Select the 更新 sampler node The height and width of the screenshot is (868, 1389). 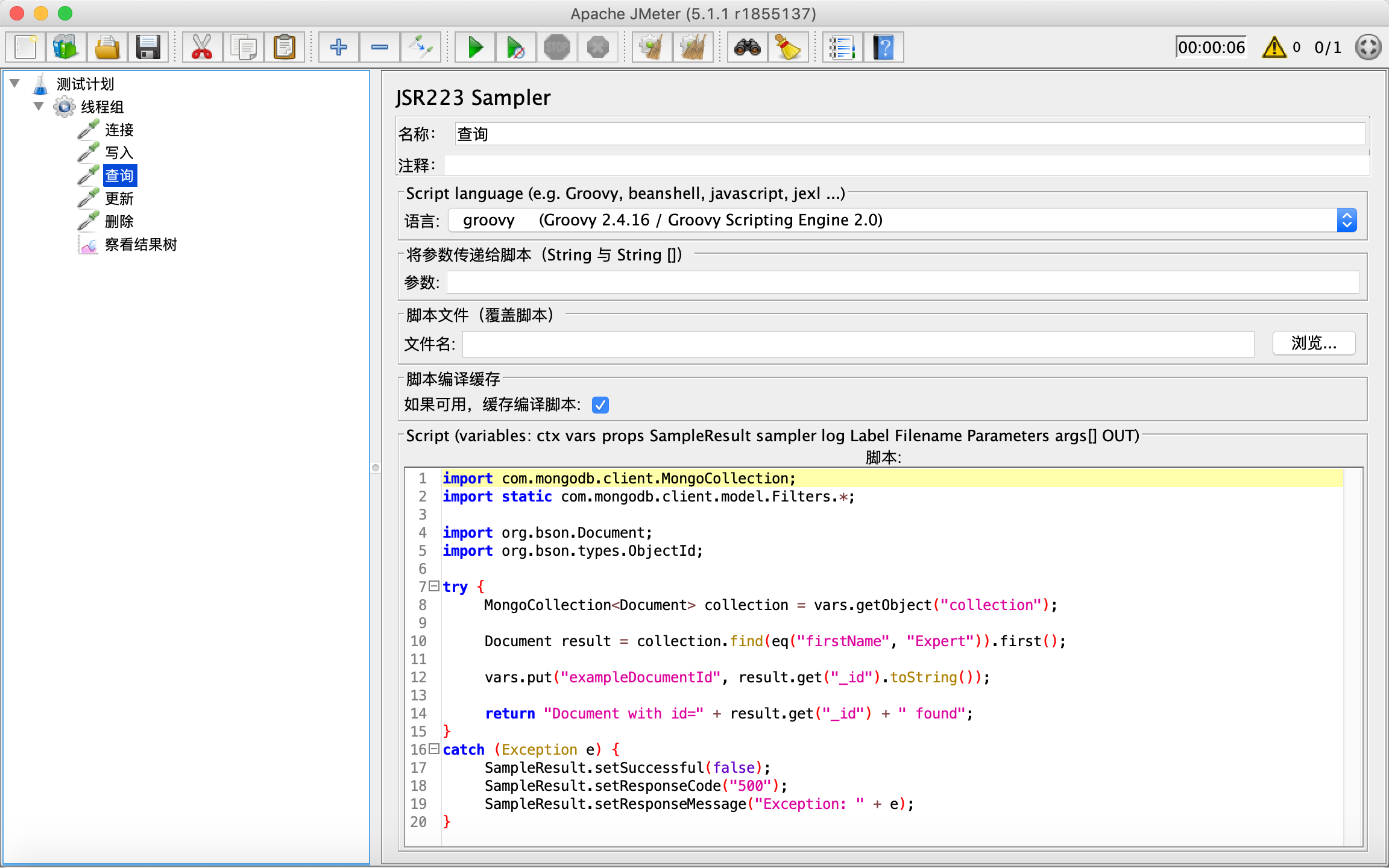[x=120, y=198]
